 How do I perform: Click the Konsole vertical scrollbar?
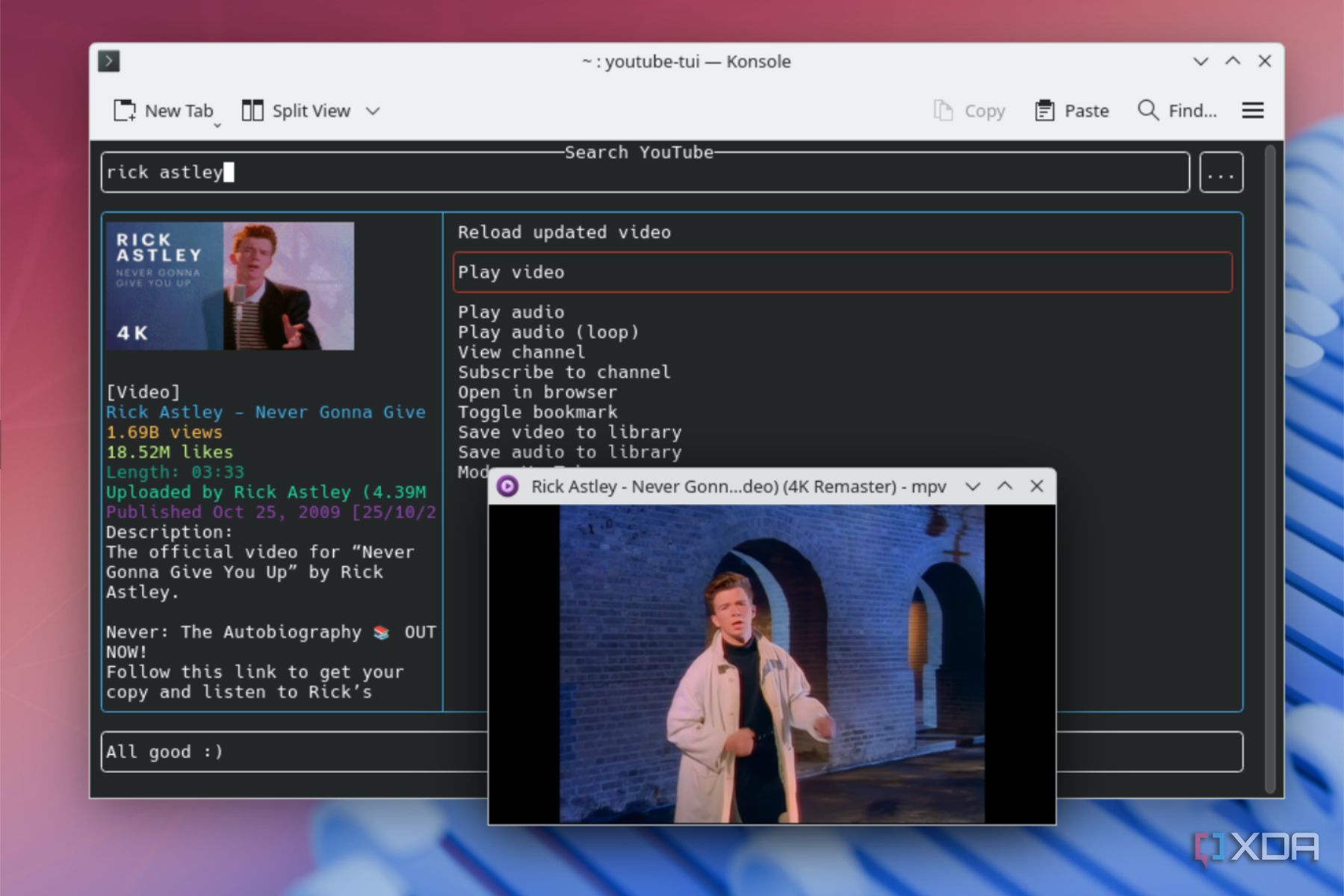point(1269,469)
